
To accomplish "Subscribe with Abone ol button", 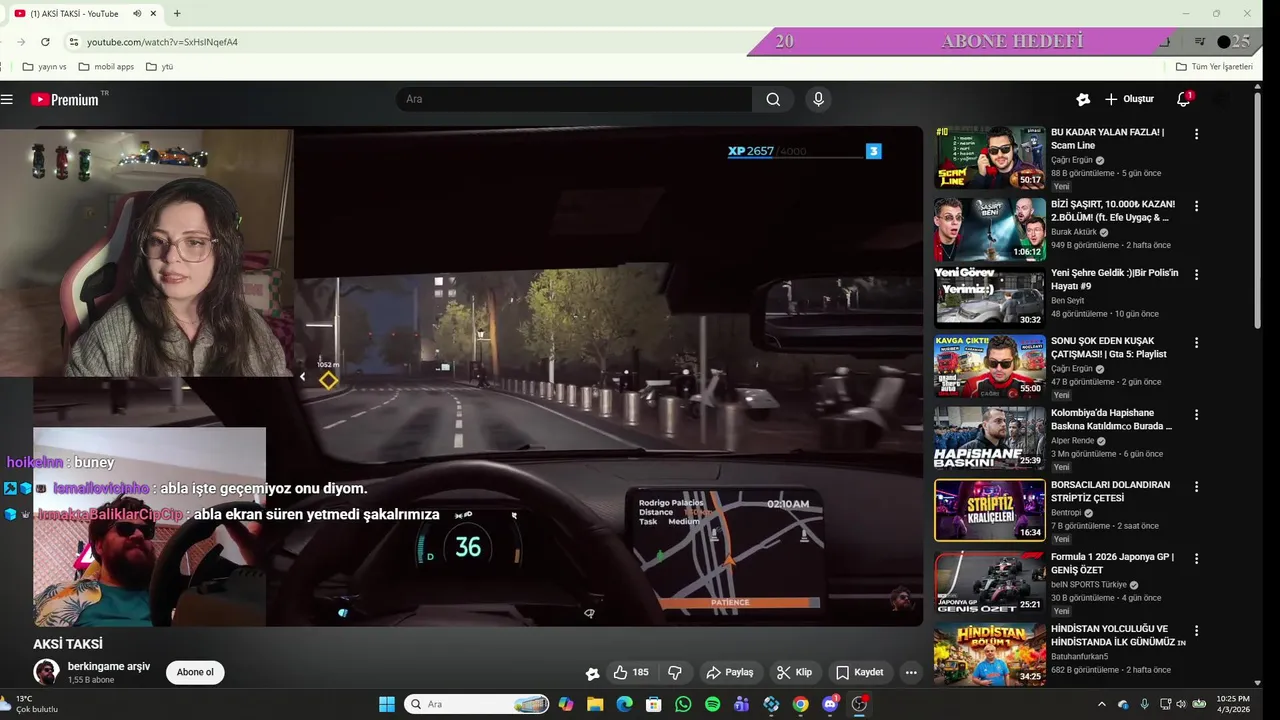I will [195, 672].
